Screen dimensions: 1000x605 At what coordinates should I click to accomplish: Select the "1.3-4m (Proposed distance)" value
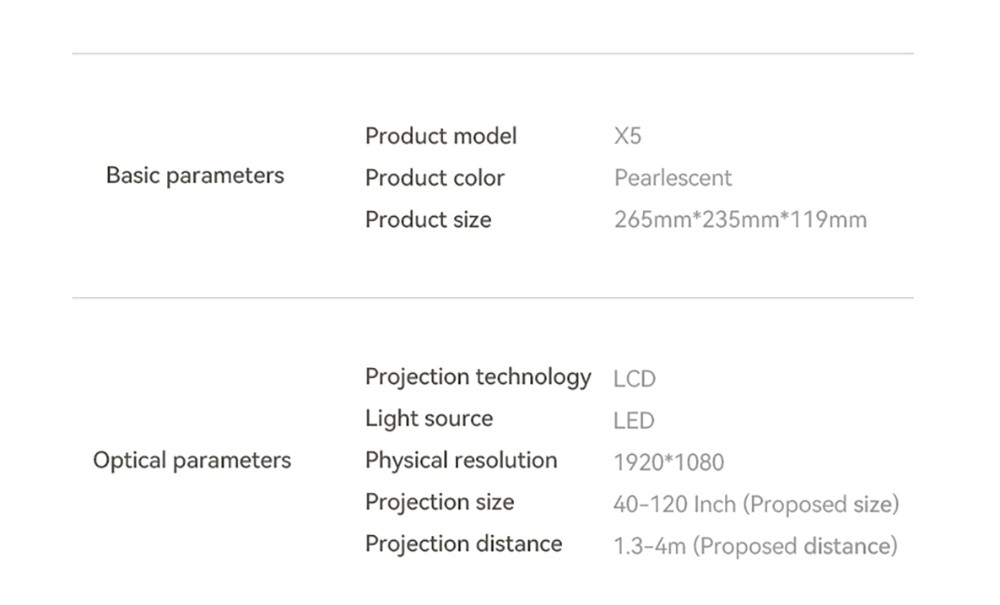tap(755, 546)
